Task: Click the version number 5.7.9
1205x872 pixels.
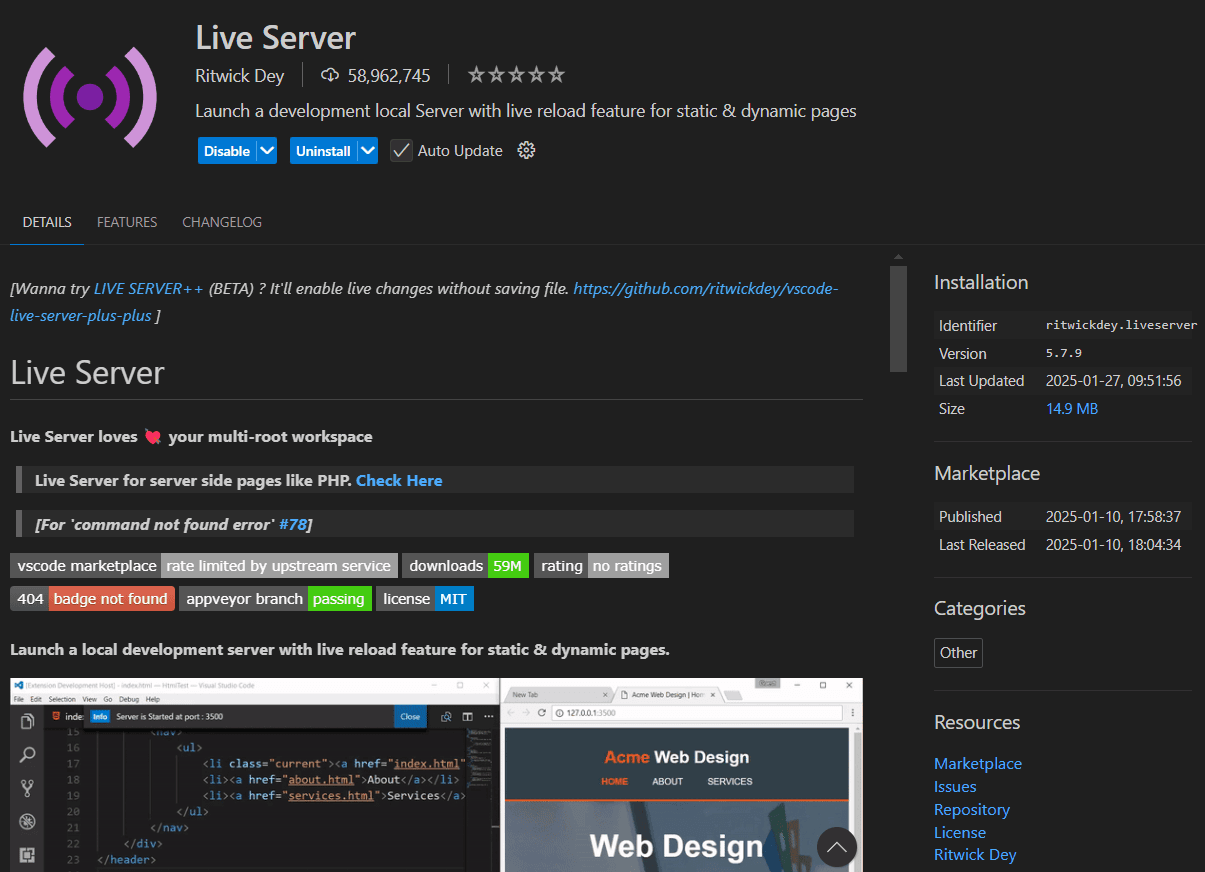Action: [1064, 353]
